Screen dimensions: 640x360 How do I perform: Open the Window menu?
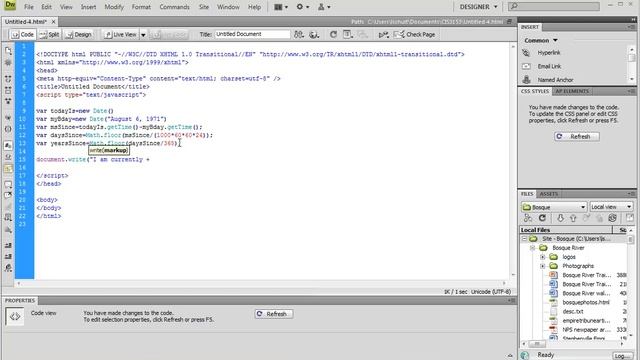(228, 7)
